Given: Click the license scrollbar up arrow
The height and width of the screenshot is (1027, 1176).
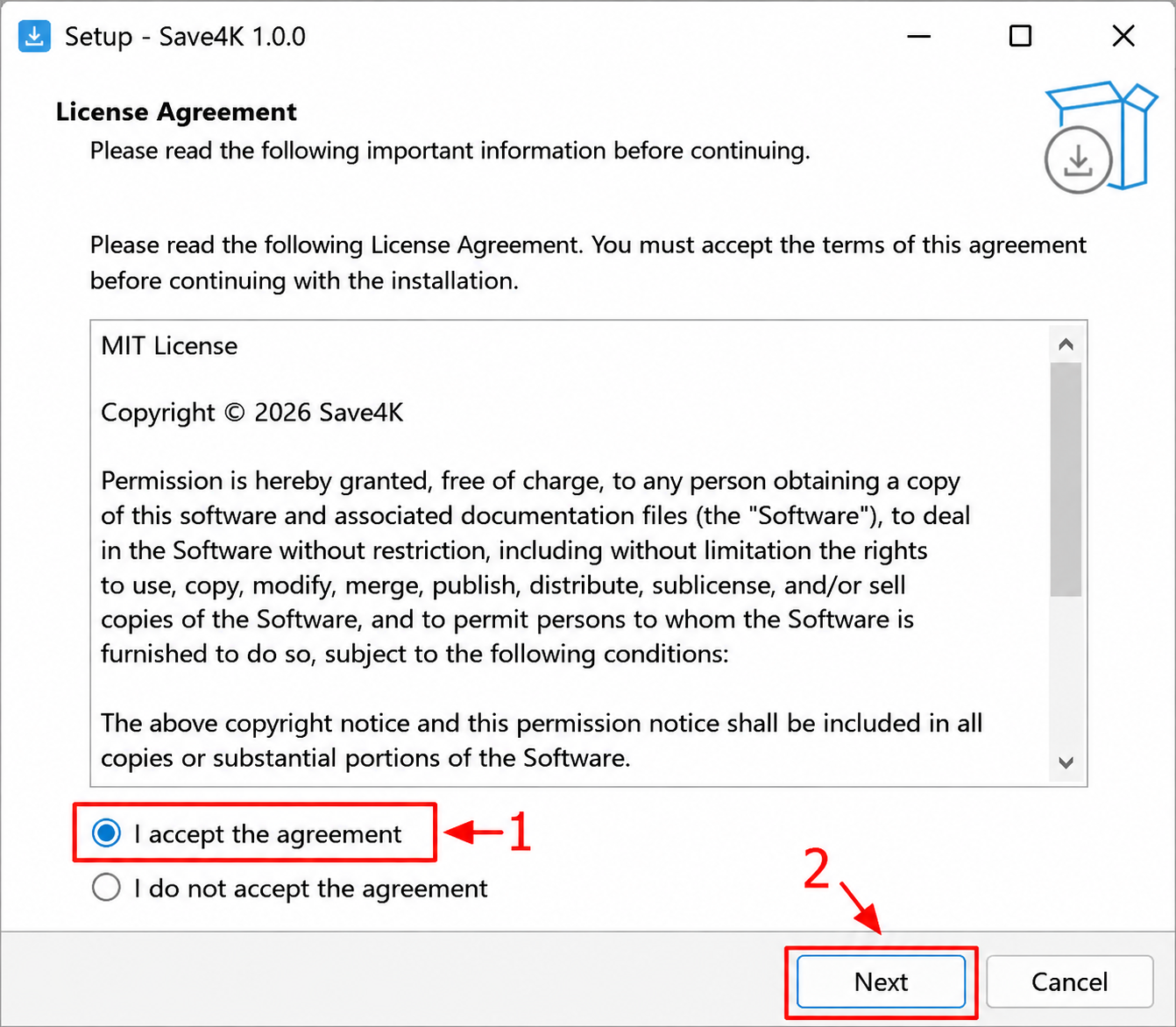Looking at the screenshot, I should tap(1066, 344).
